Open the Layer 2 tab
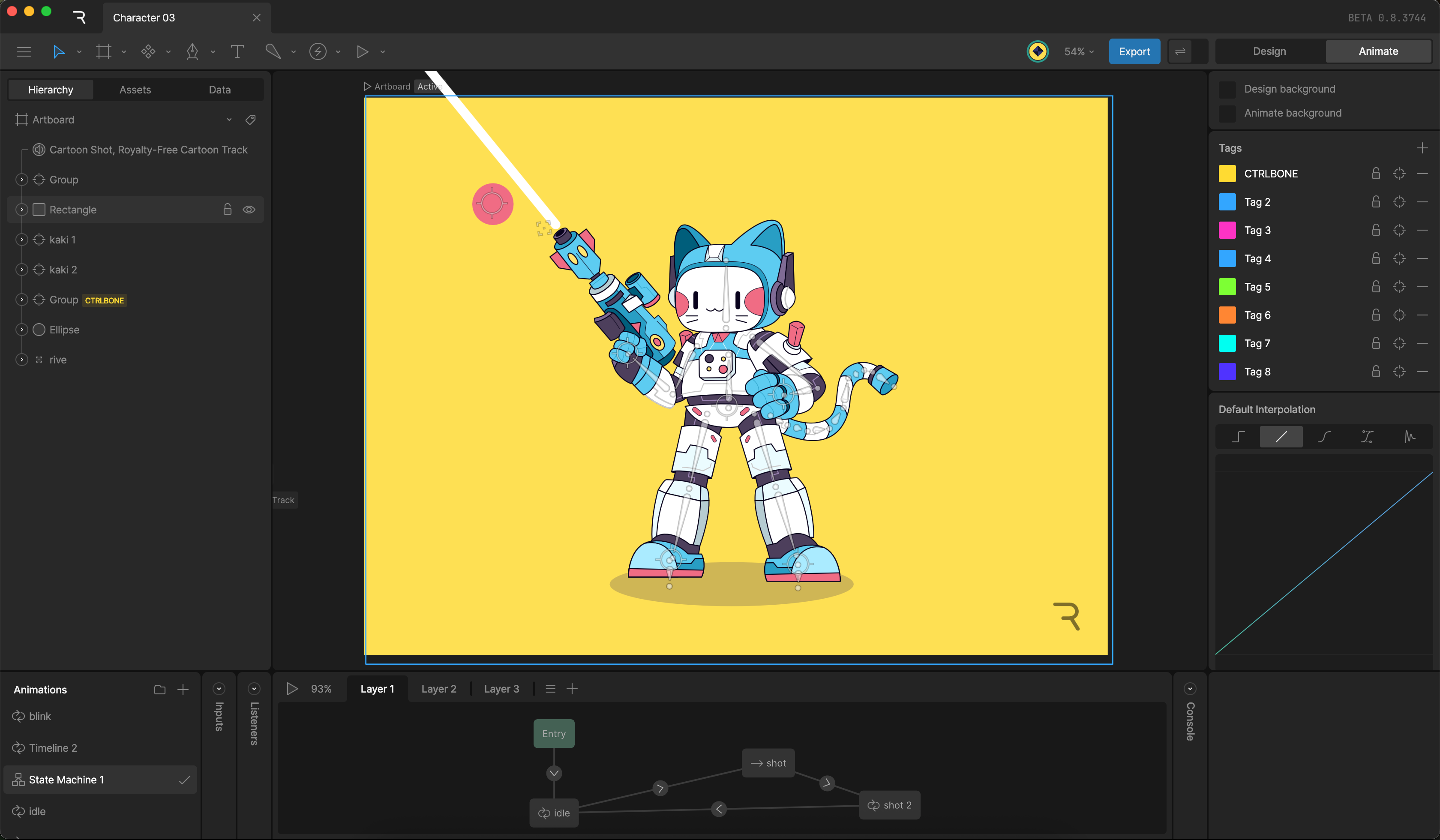 pyautogui.click(x=438, y=689)
